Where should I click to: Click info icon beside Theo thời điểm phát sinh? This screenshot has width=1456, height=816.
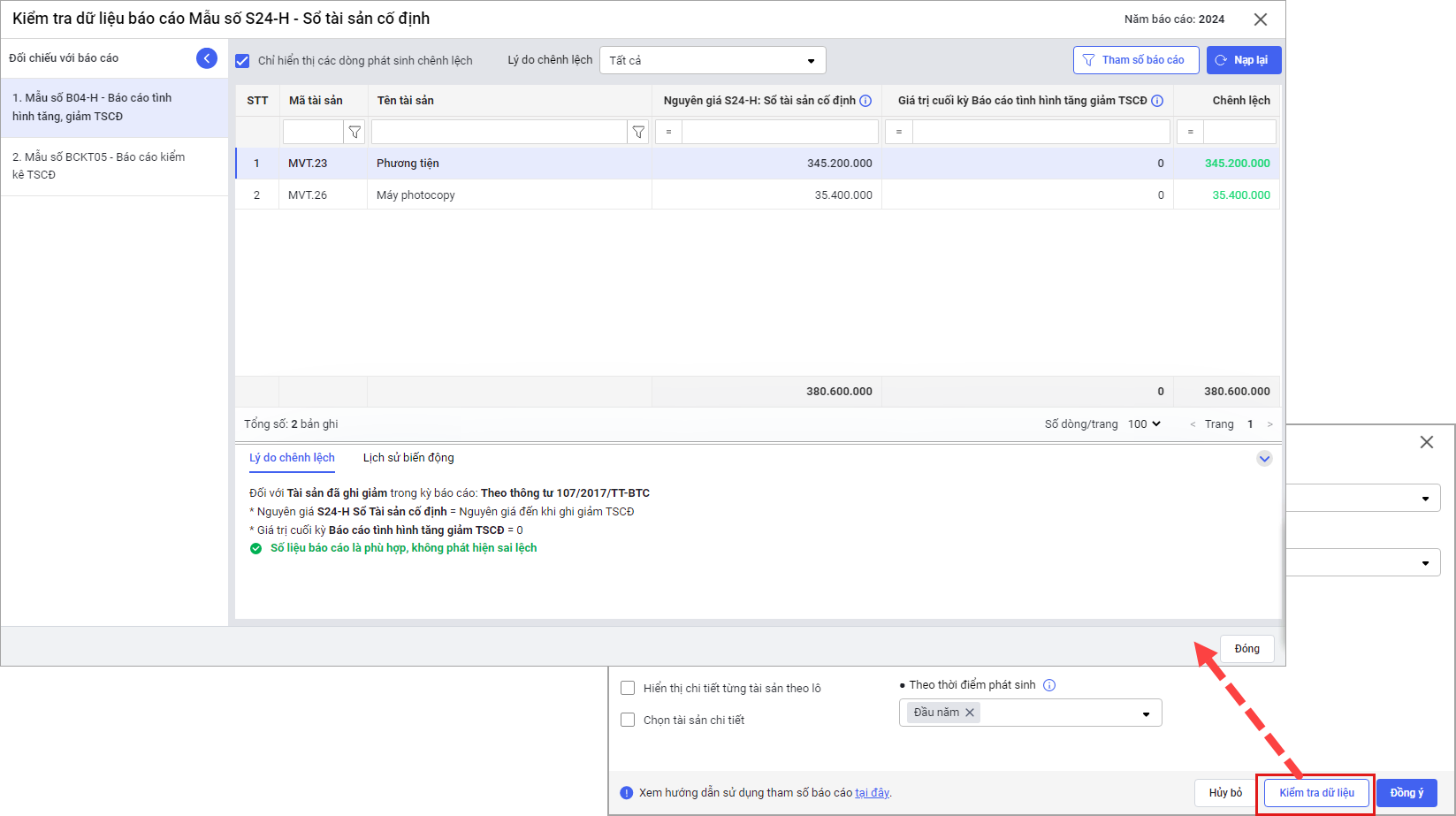tap(1049, 685)
